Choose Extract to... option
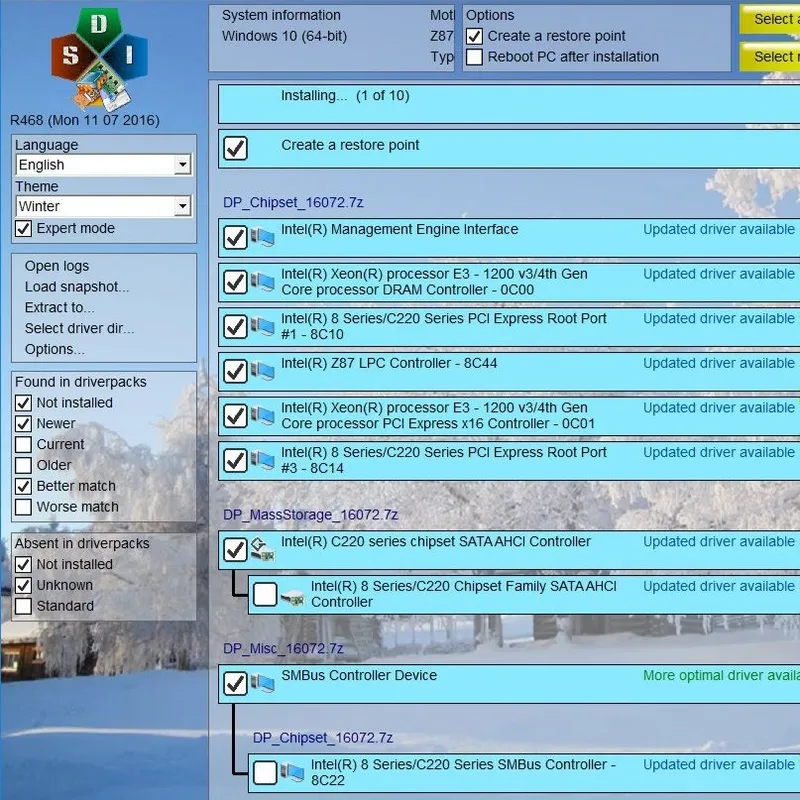Viewport: 800px width, 800px height. click(60, 308)
